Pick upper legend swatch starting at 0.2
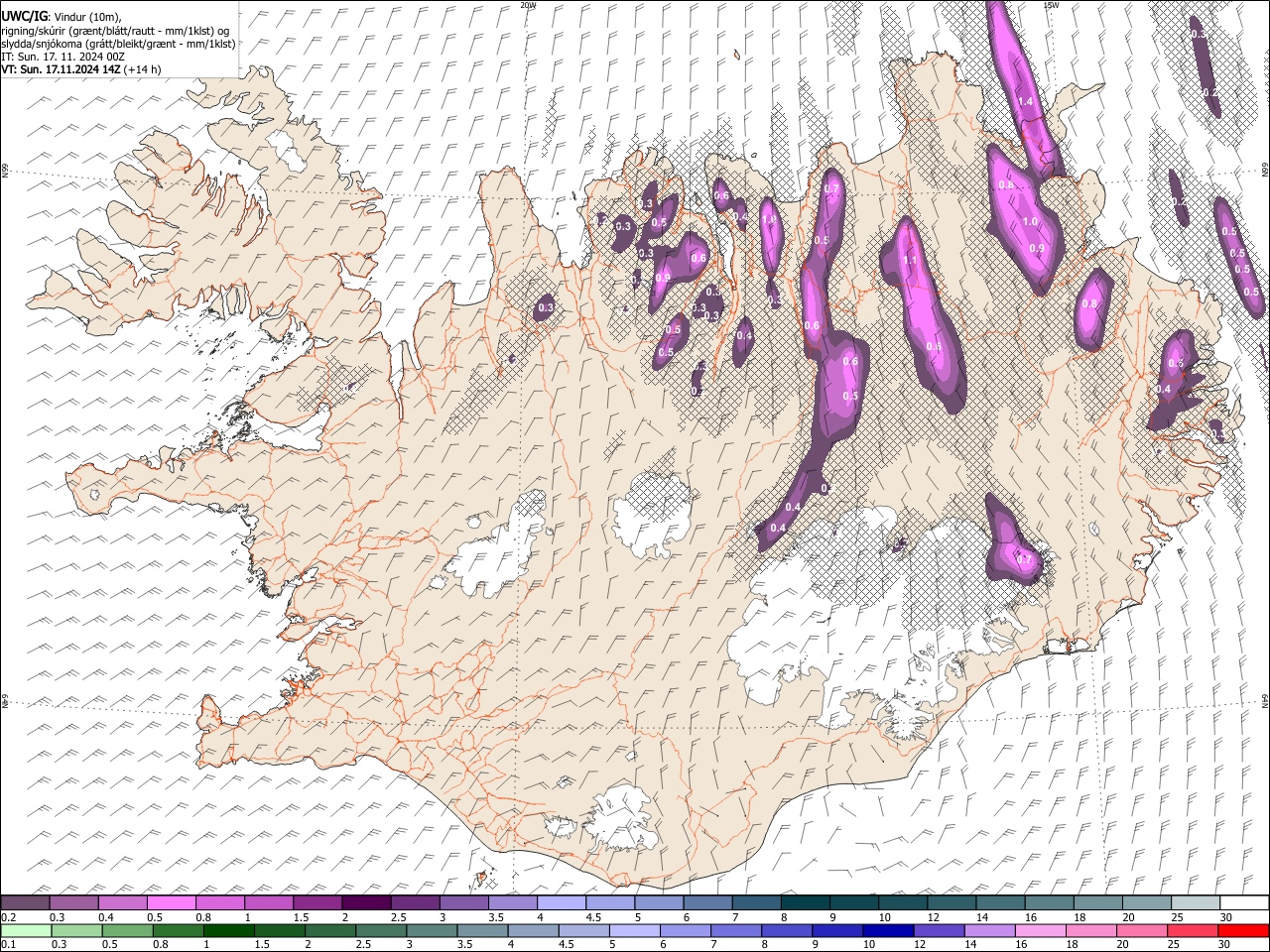Image resolution: width=1270 pixels, height=952 pixels. tap(25, 903)
